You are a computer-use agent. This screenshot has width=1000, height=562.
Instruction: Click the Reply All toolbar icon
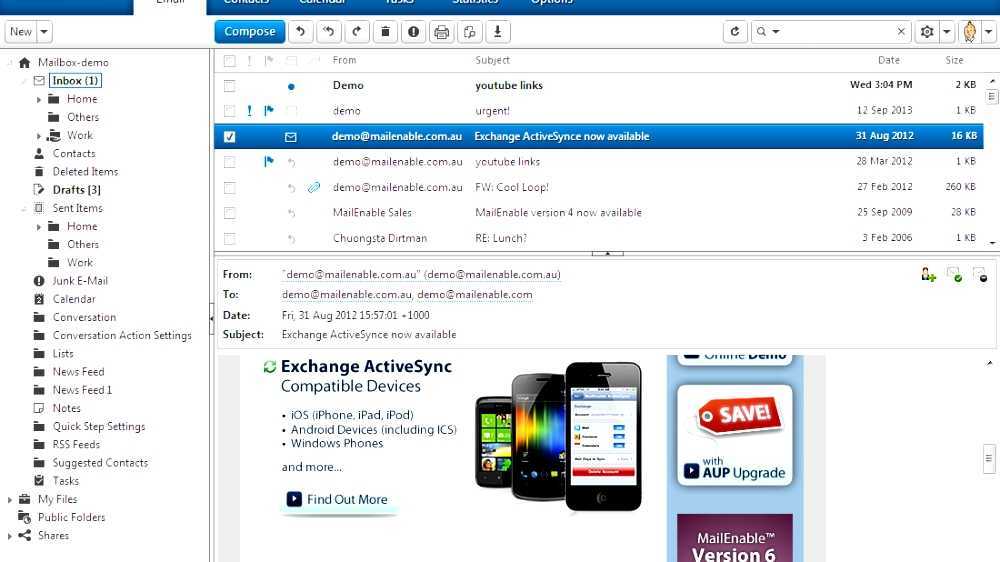tap(328, 31)
